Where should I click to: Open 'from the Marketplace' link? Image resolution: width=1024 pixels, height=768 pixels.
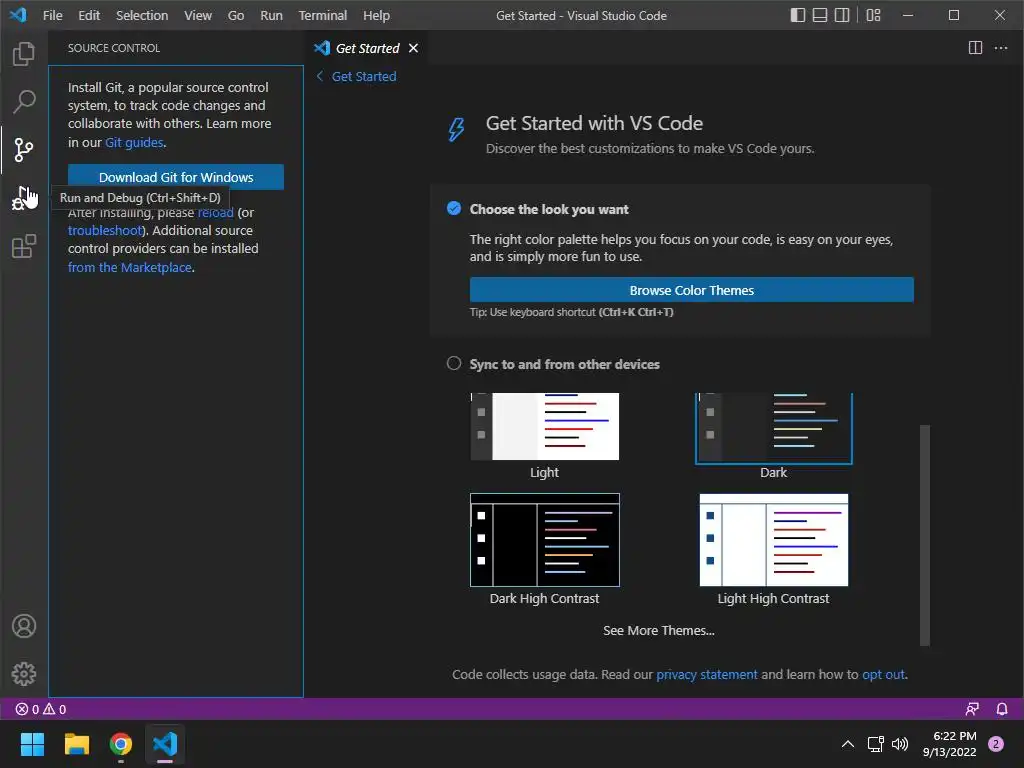pos(130,267)
